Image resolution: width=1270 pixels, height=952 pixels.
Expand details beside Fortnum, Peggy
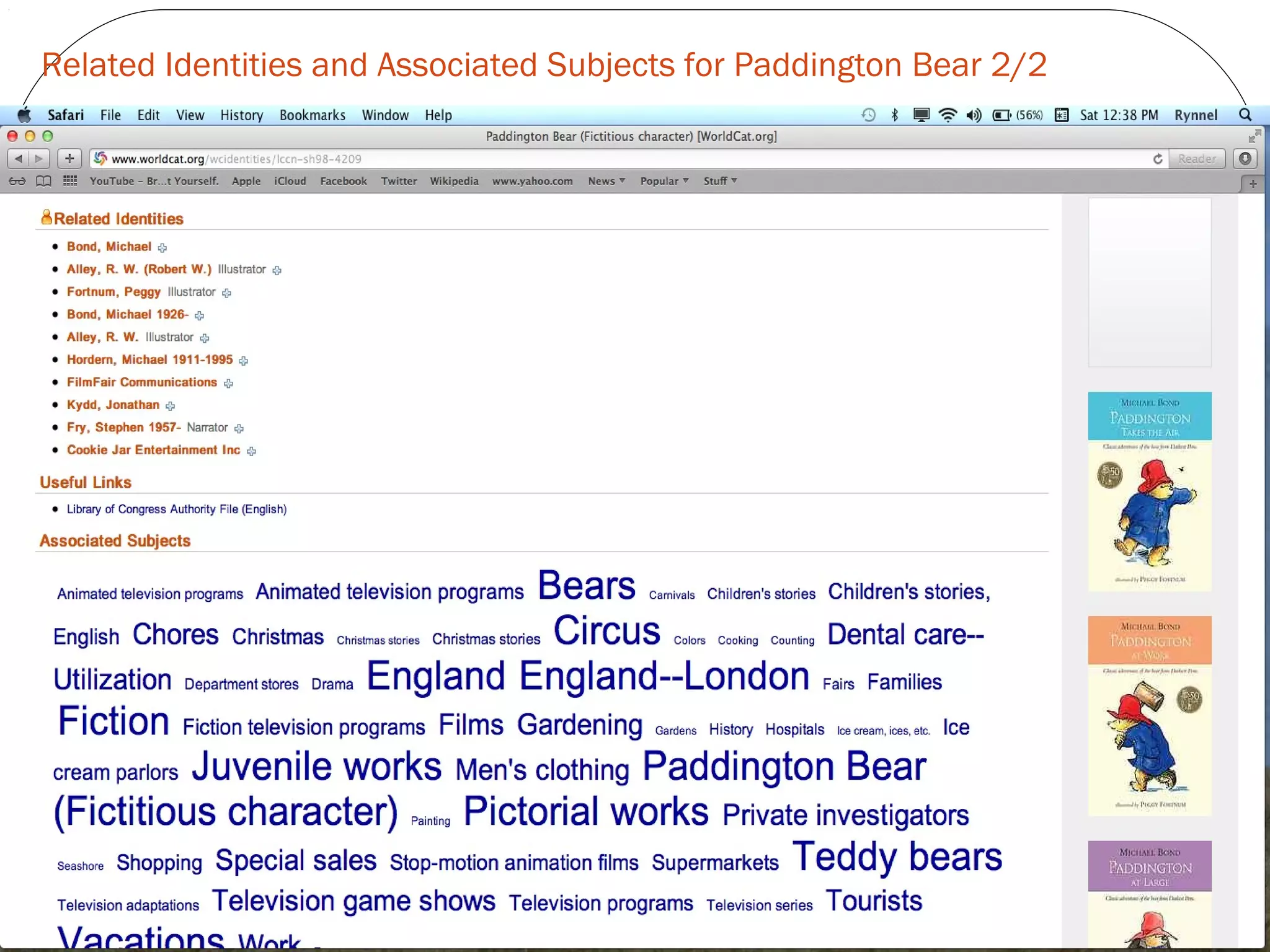[x=227, y=293]
